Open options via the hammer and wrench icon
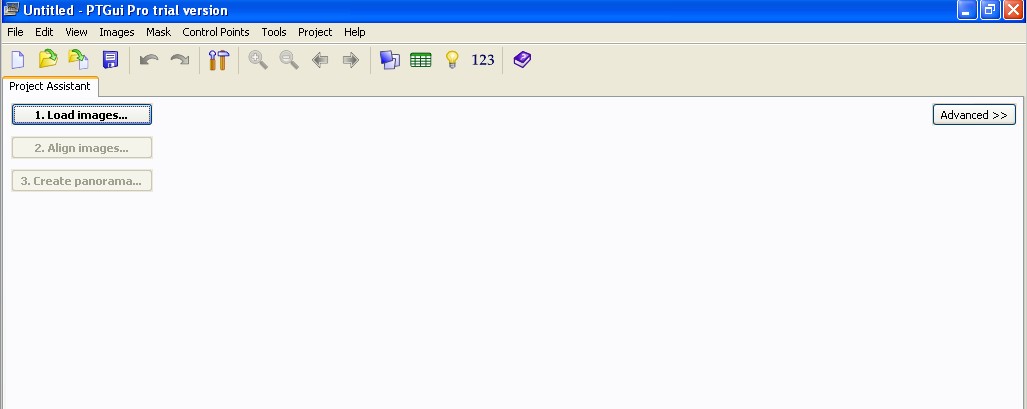This screenshot has width=1027, height=409. tap(219, 61)
